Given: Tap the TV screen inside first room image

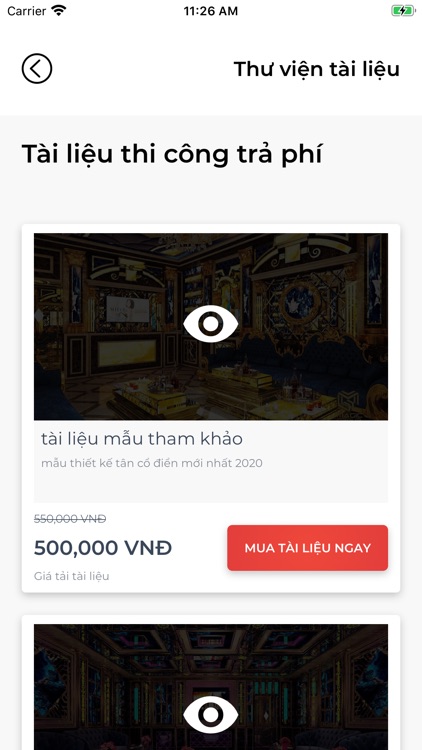Looking at the screenshot, I should point(128,310).
